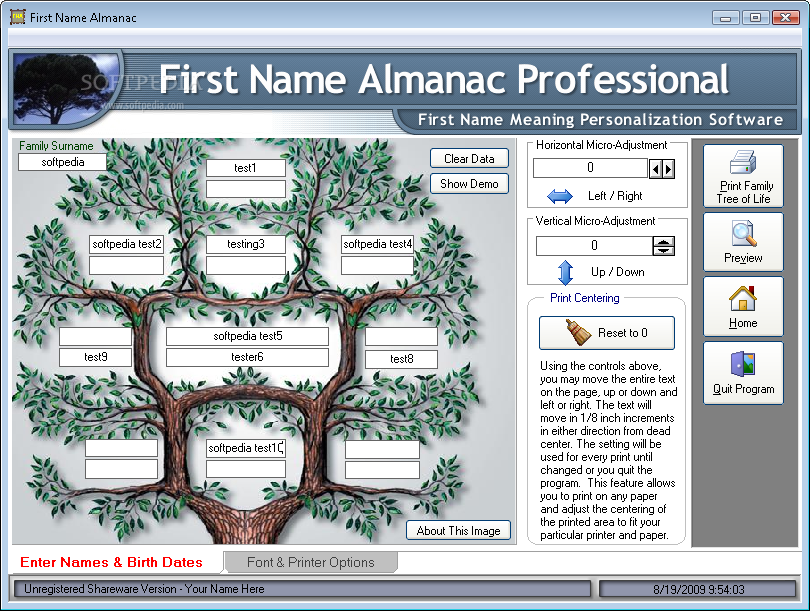Click the Quit Program button label
The height and width of the screenshot is (611, 810).
pyautogui.click(x=743, y=389)
